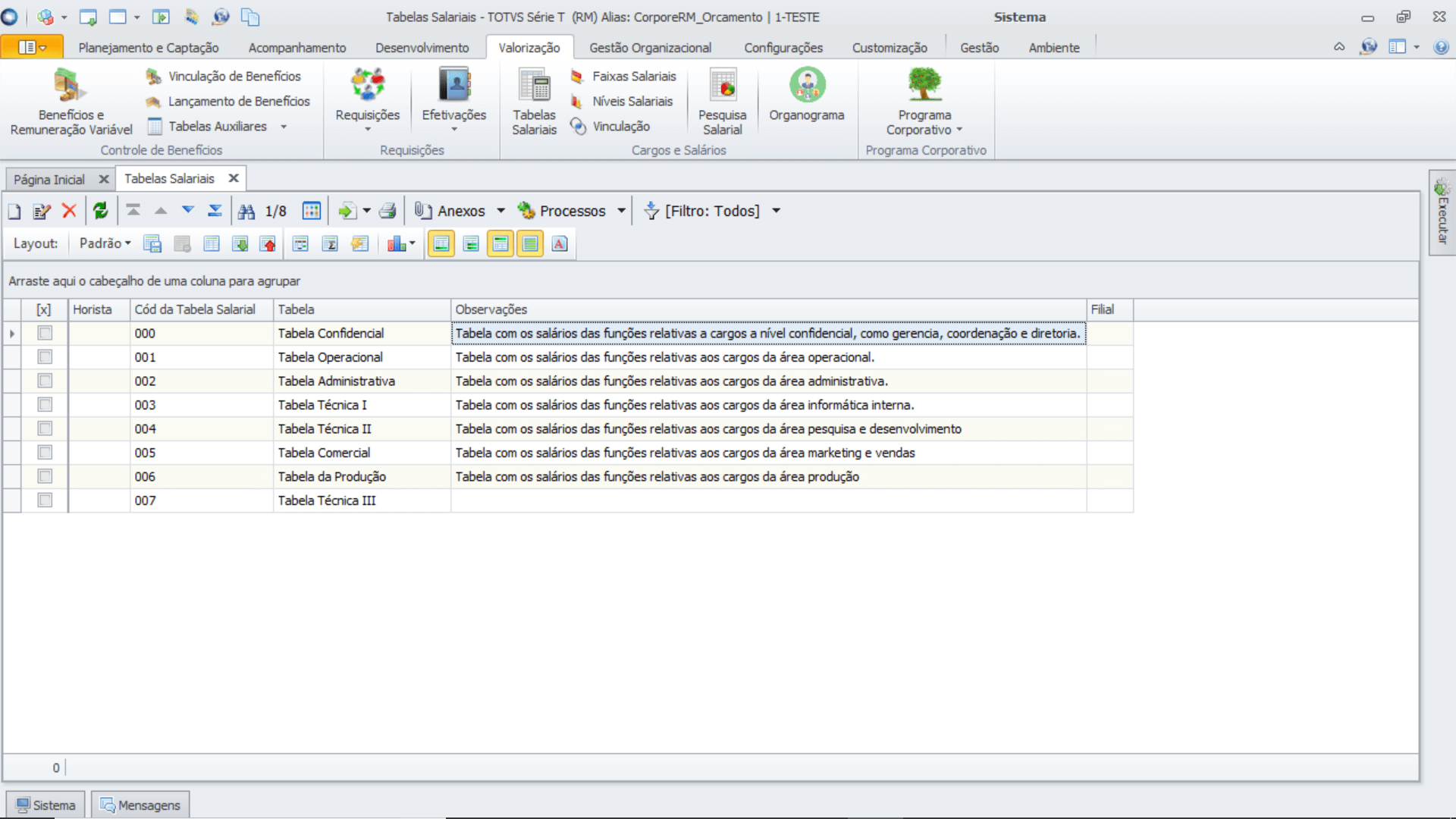Open the Padrão layout dropdown
Image resolution: width=1456 pixels, height=819 pixels.
105,243
